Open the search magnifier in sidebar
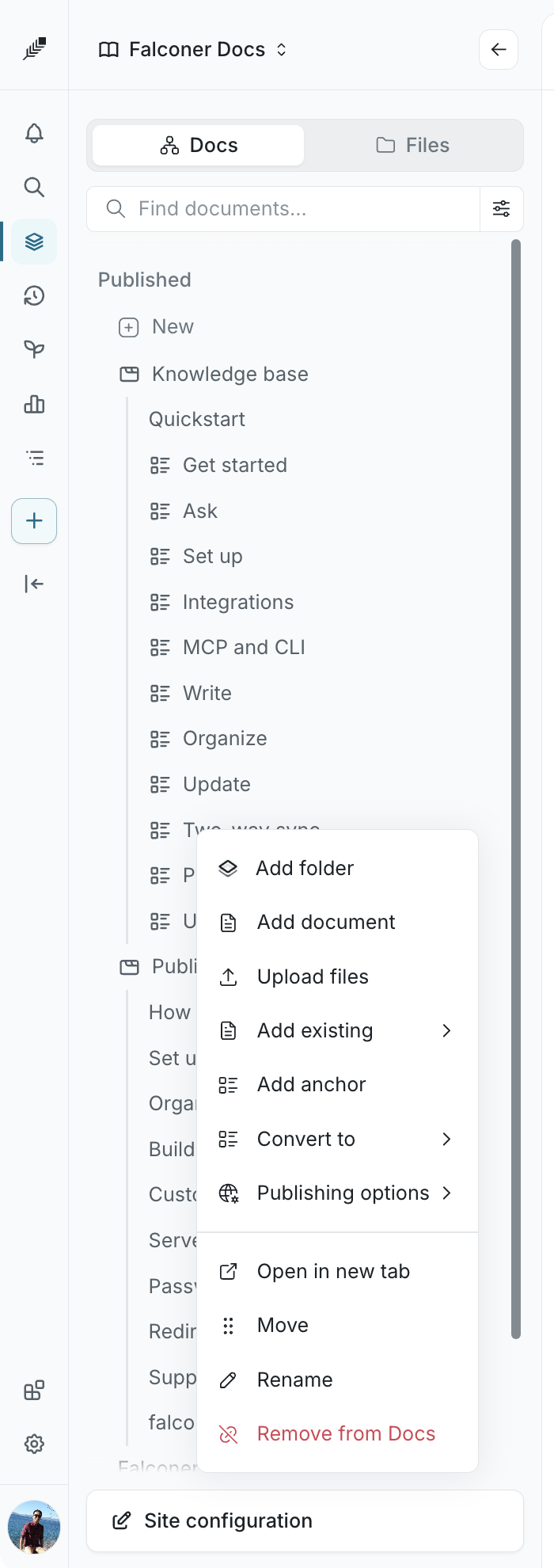 pos(34,187)
